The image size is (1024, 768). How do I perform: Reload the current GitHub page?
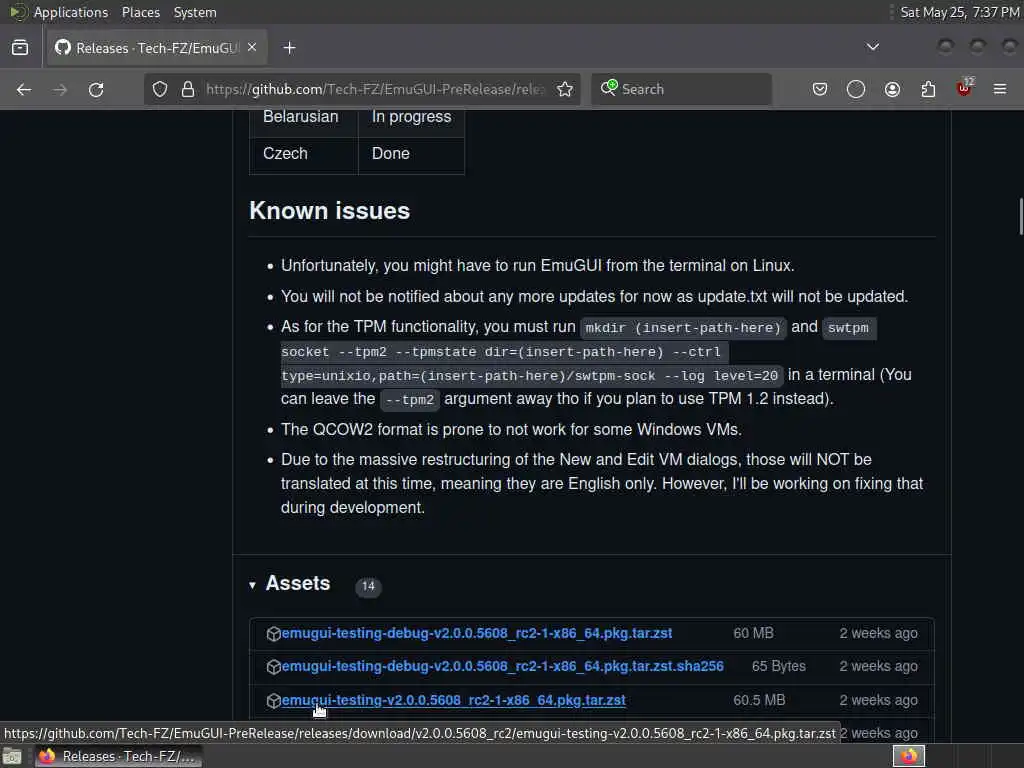coord(96,89)
